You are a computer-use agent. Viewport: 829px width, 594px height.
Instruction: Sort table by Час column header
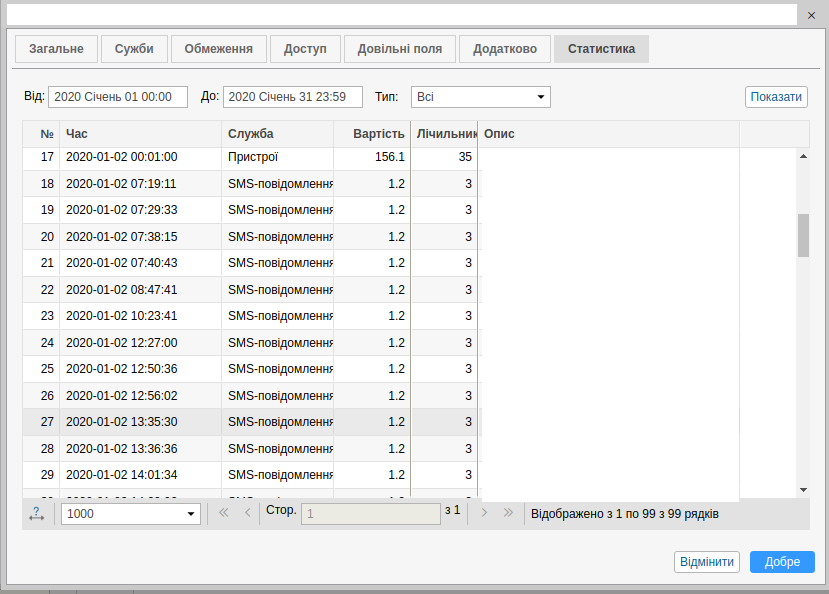pos(140,134)
